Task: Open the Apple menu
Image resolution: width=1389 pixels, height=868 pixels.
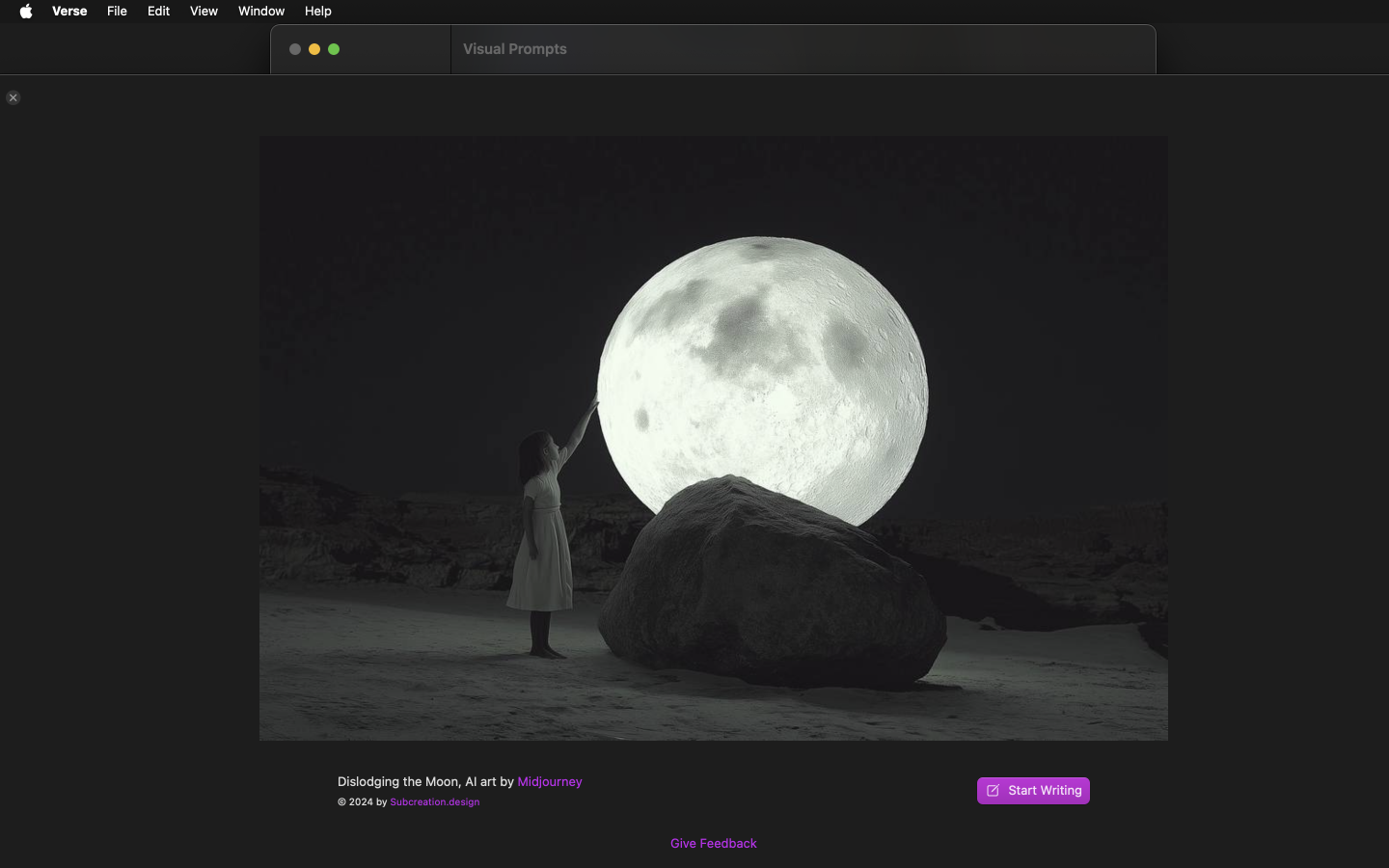Action: coord(26,12)
